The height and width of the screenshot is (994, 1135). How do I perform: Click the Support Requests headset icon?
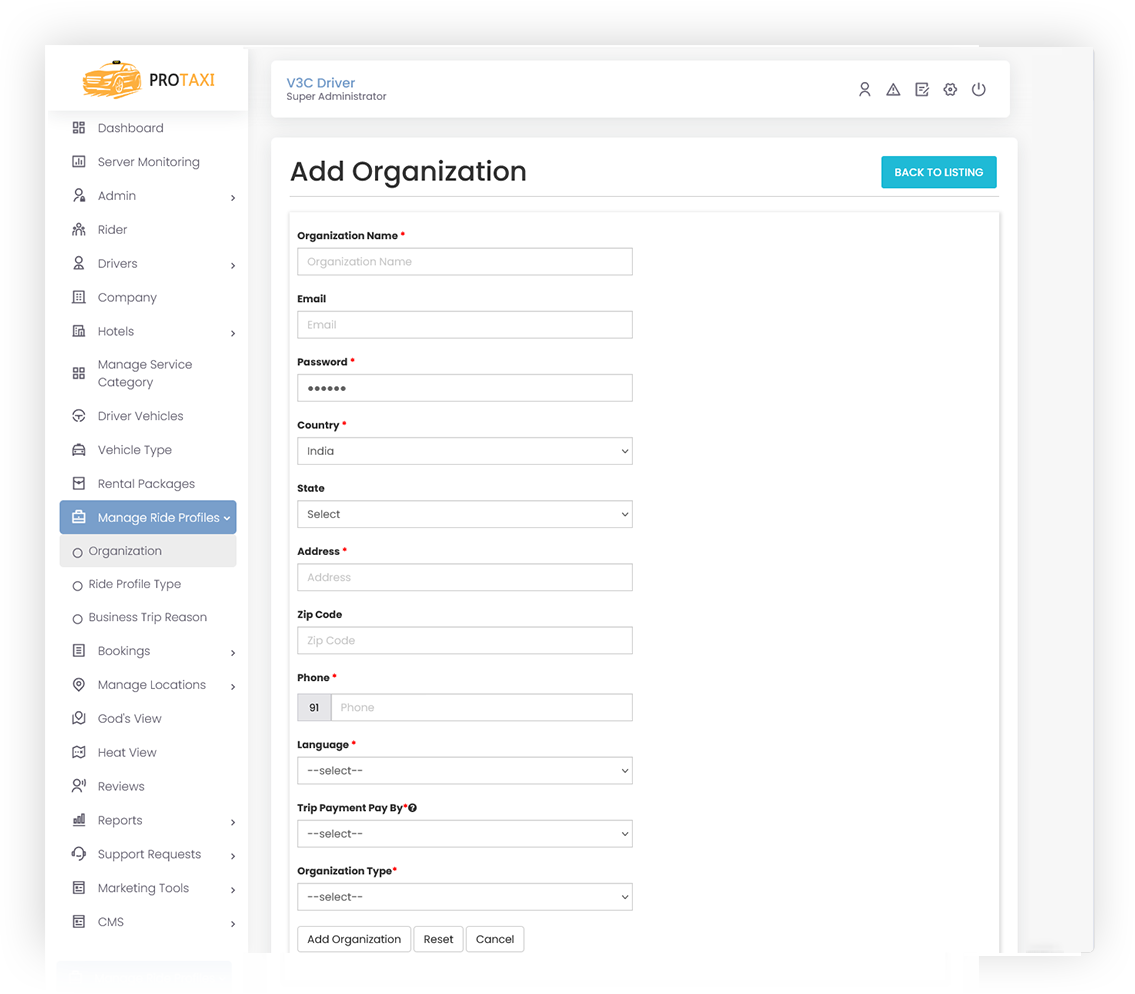click(79, 854)
